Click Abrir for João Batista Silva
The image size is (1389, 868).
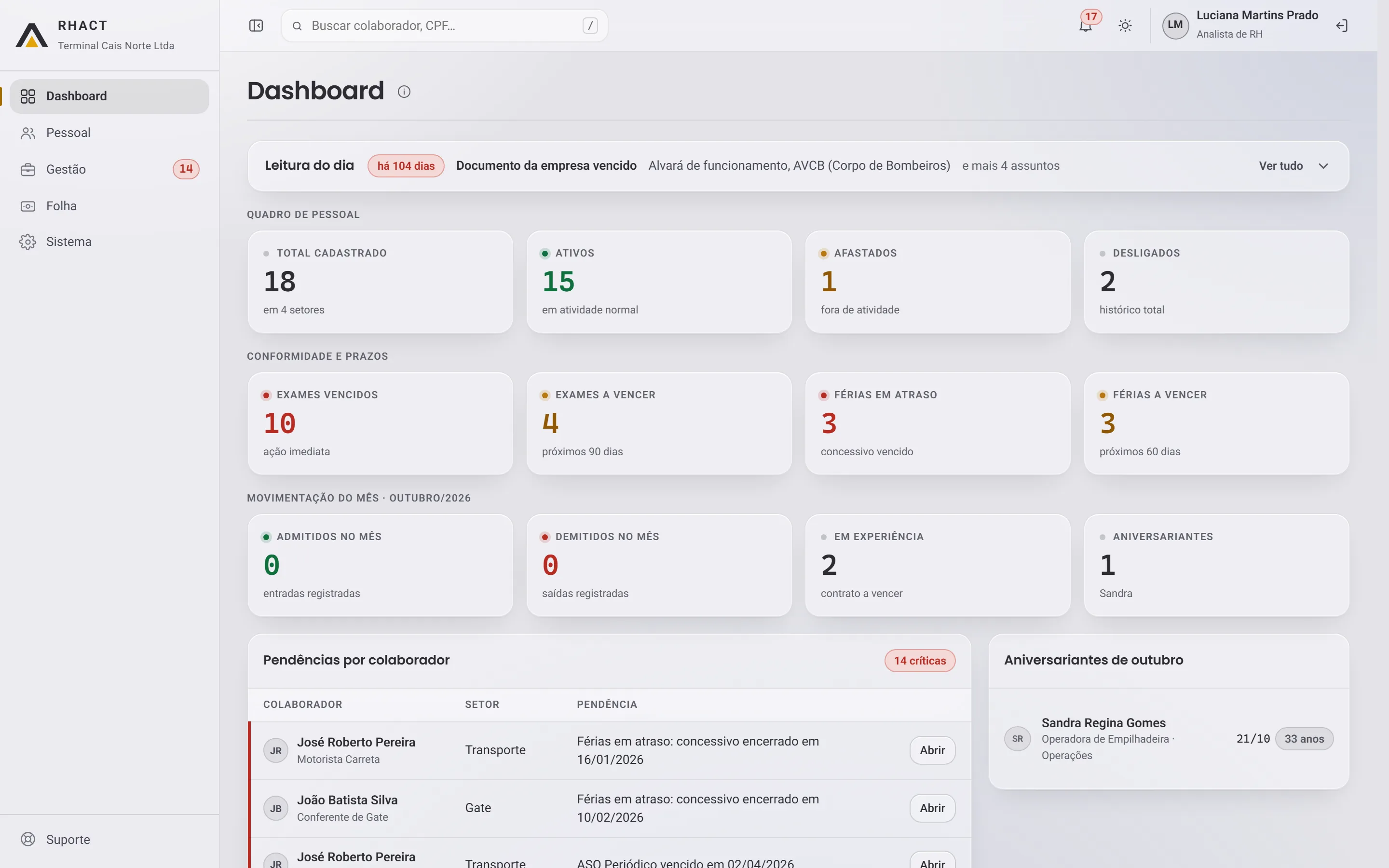pyautogui.click(x=932, y=808)
